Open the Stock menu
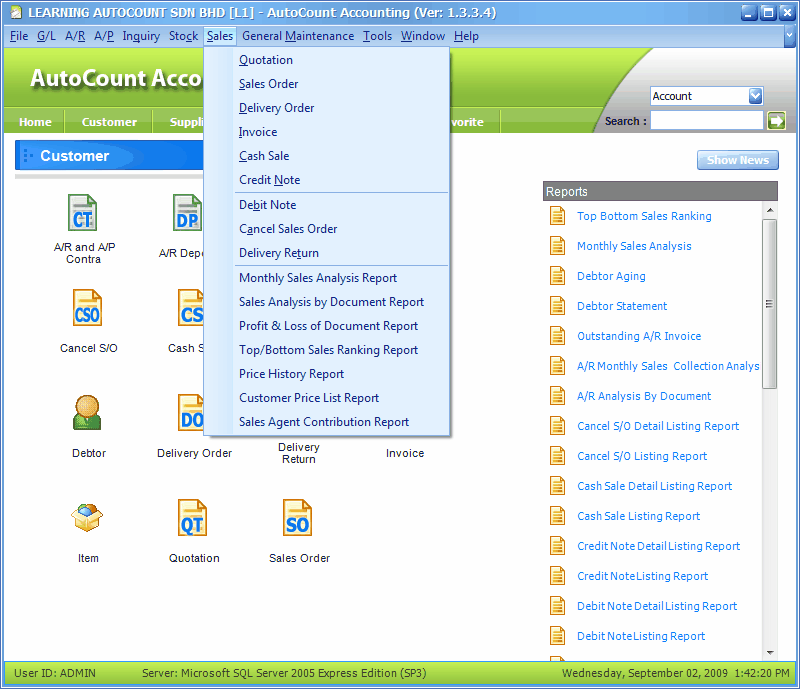This screenshot has width=800, height=689. pyautogui.click(x=183, y=36)
